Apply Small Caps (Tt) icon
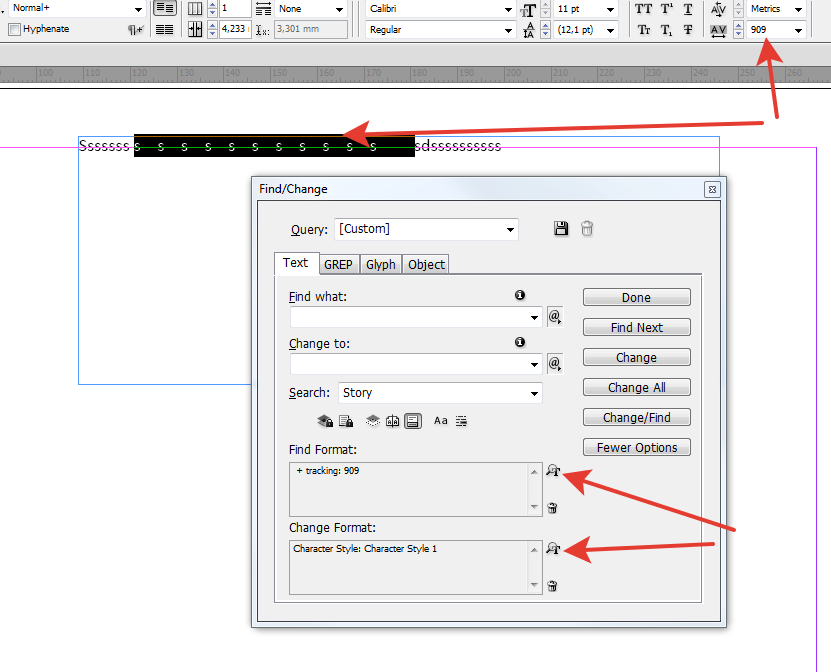The height and width of the screenshot is (672, 831). 643,30
